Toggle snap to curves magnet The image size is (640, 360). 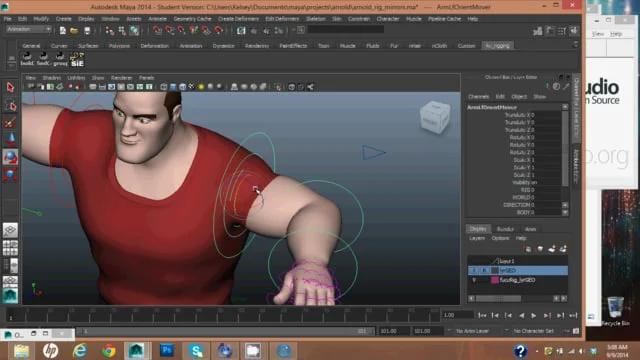(169, 30)
